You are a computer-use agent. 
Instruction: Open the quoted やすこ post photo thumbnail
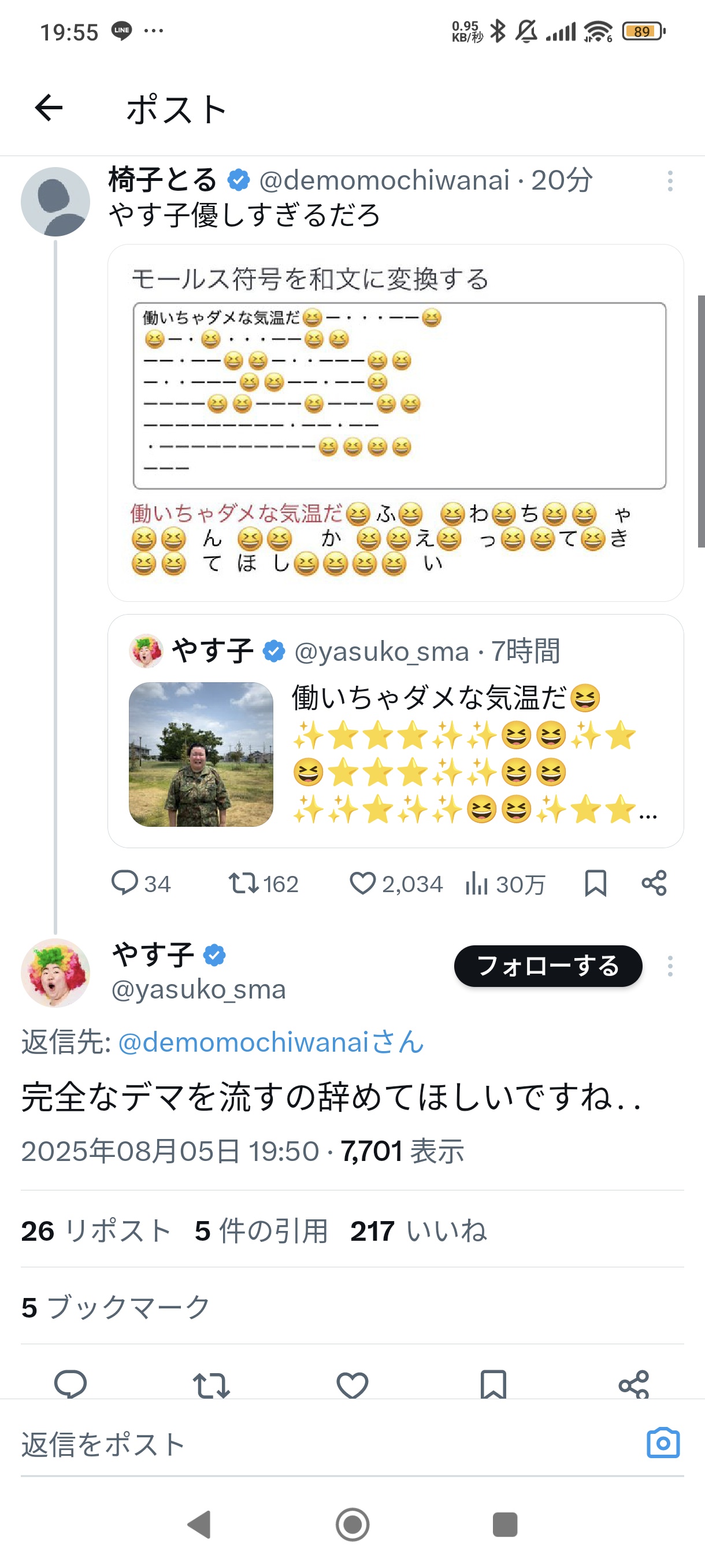pos(201,754)
